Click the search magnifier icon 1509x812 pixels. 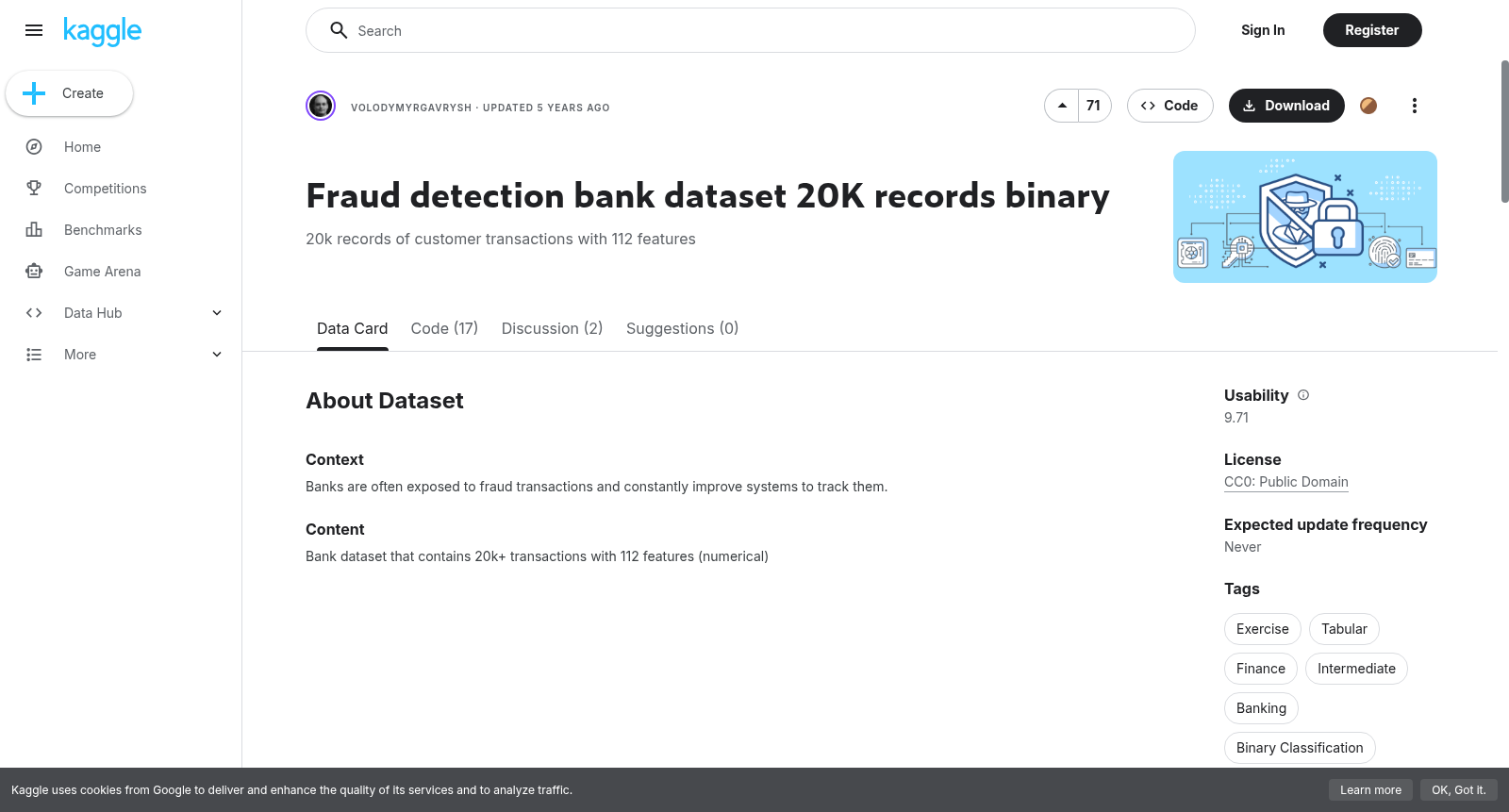pos(339,30)
